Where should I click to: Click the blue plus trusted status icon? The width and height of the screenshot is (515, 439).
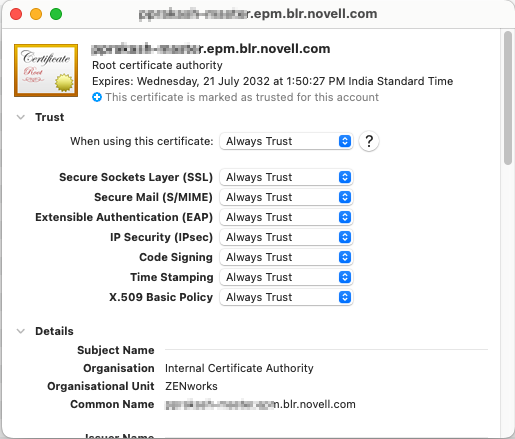pos(97,97)
